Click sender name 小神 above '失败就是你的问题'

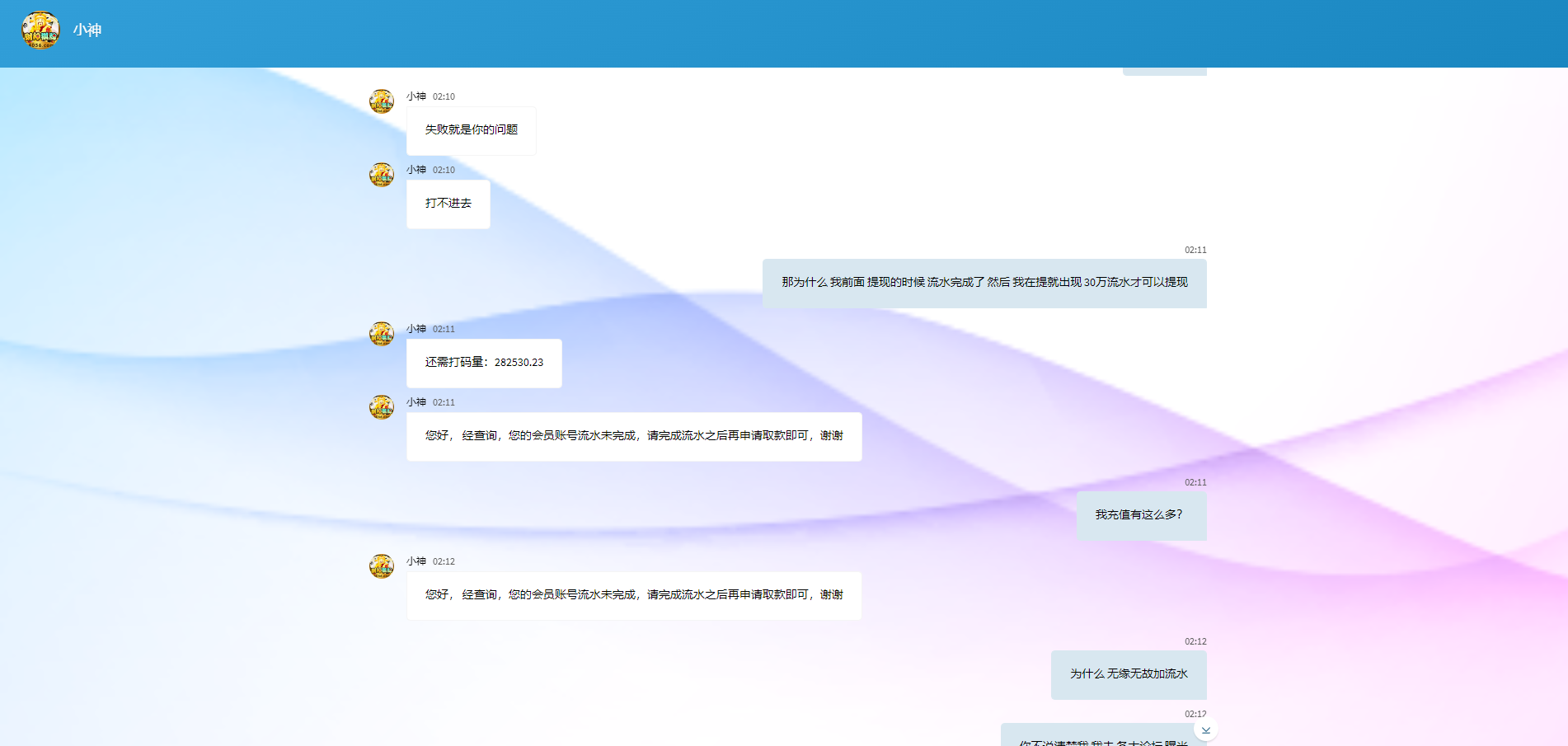416,96
